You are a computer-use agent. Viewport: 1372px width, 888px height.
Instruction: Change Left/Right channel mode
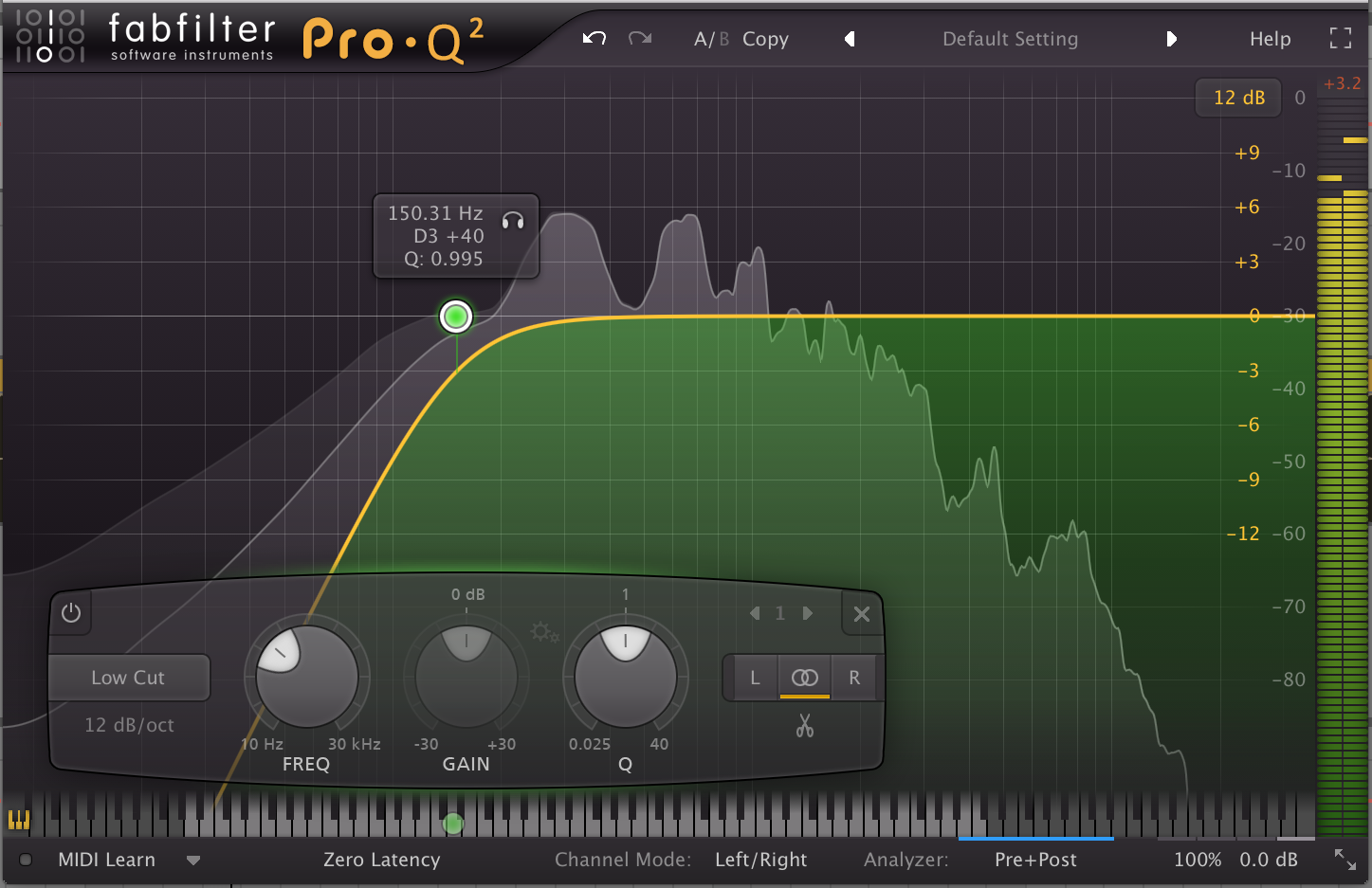click(x=760, y=860)
